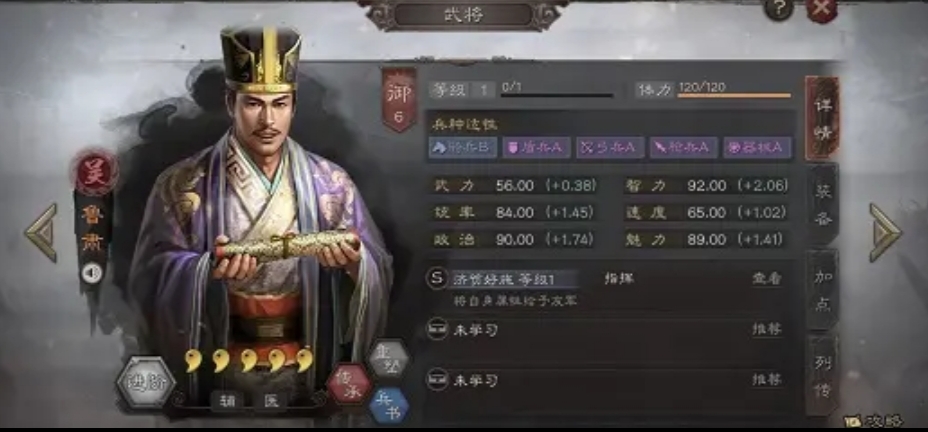Image resolution: width=928 pixels, height=432 pixels.
Task: Open the 攻略 guide button
Action: point(873,421)
